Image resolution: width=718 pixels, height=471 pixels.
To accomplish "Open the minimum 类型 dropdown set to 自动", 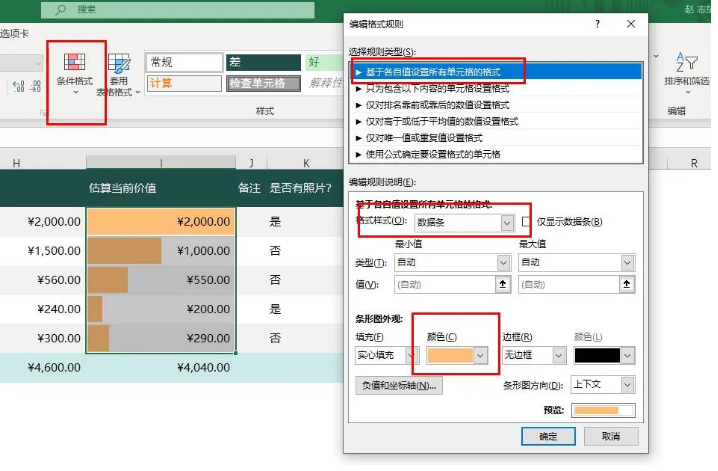I will tap(501, 262).
